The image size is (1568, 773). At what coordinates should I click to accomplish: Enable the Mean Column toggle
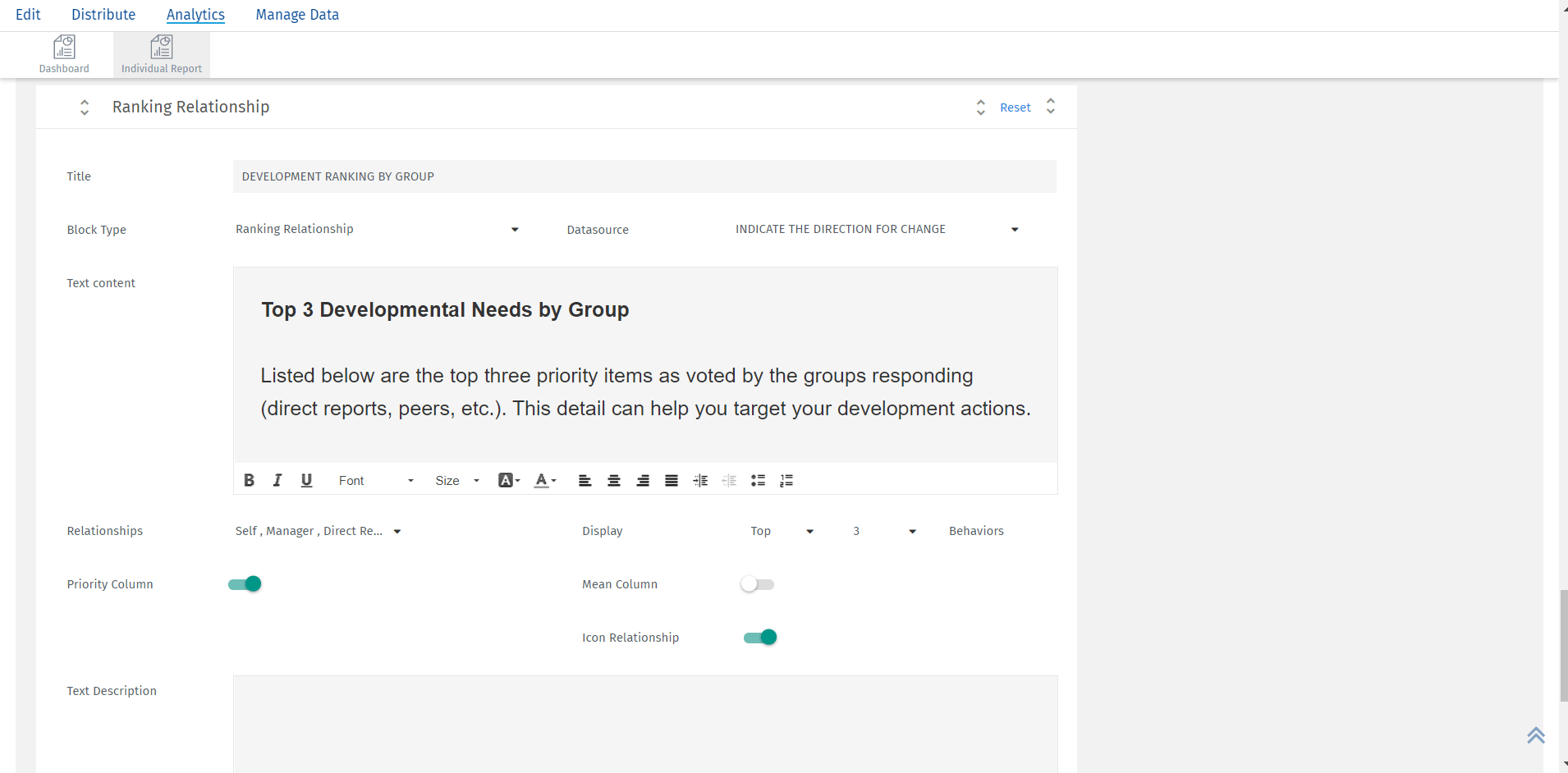756,583
